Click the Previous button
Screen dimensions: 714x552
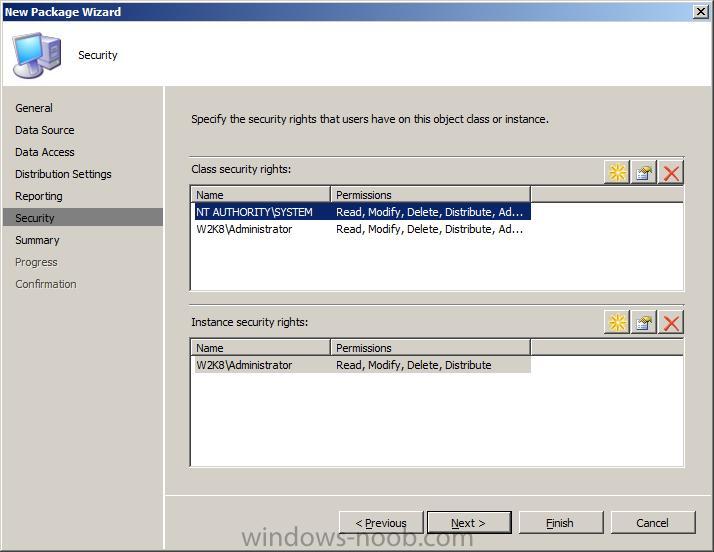coord(381,522)
